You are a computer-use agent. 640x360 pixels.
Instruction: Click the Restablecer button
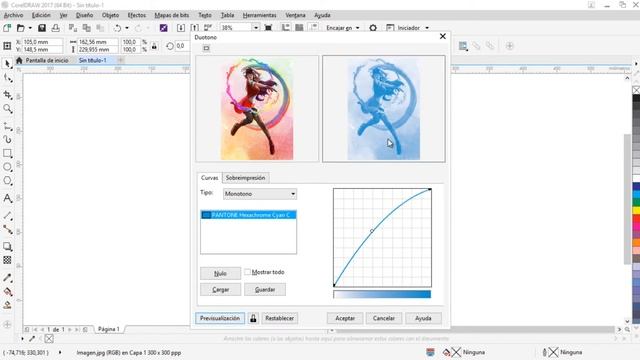point(280,318)
